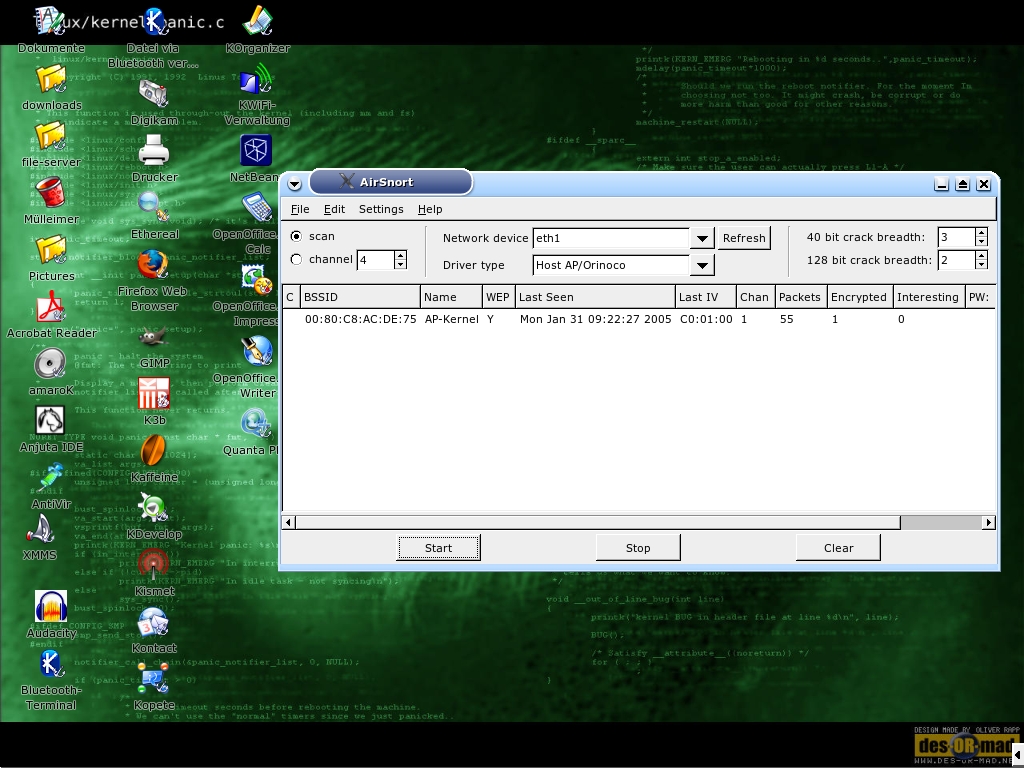The image size is (1024, 768).
Task: Open the Bluetooth-Terminal desktop icon
Action: (51, 664)
